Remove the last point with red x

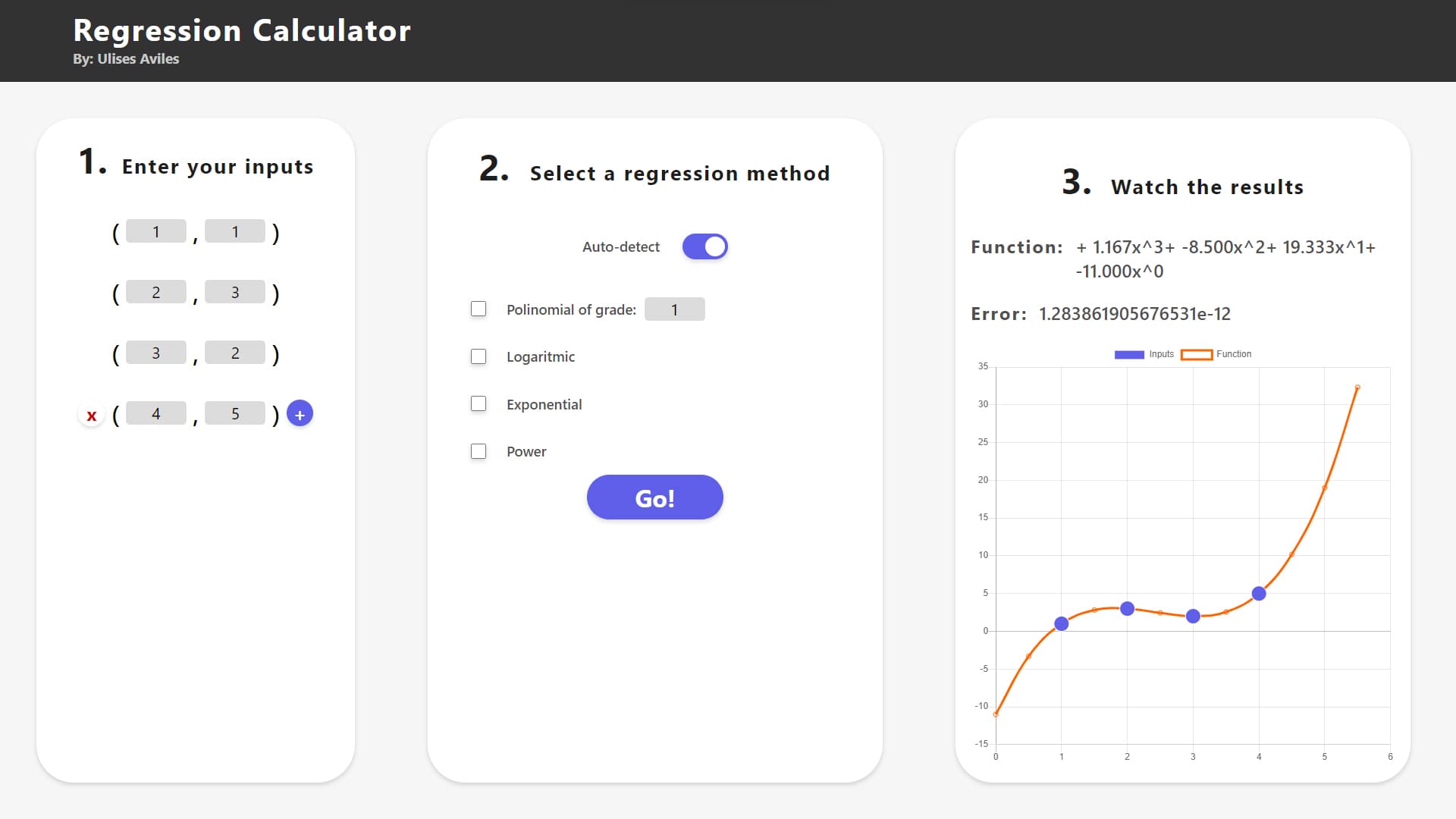coord(92,415)
